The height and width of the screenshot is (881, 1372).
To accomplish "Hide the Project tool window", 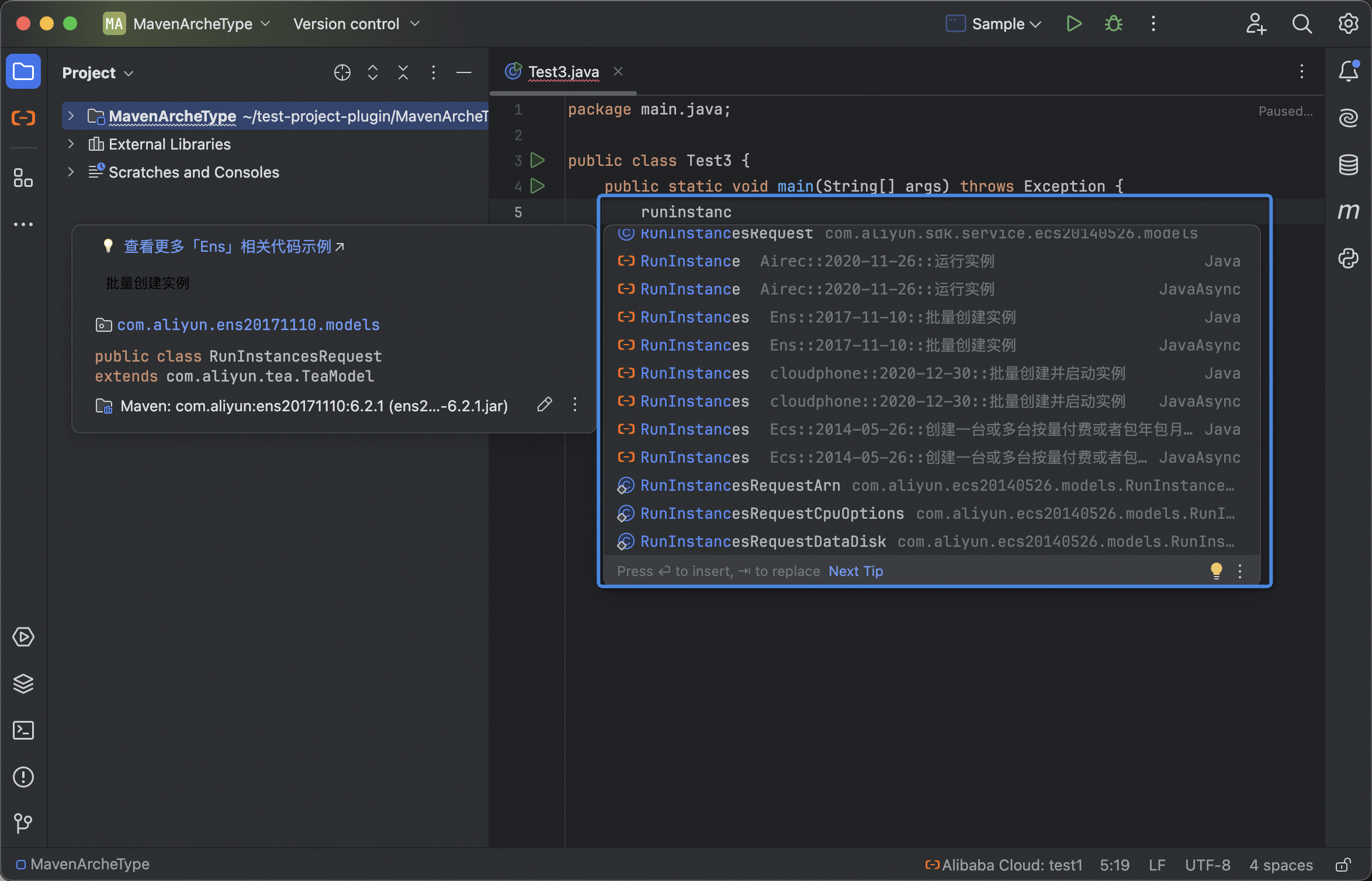I will point(464,72).
